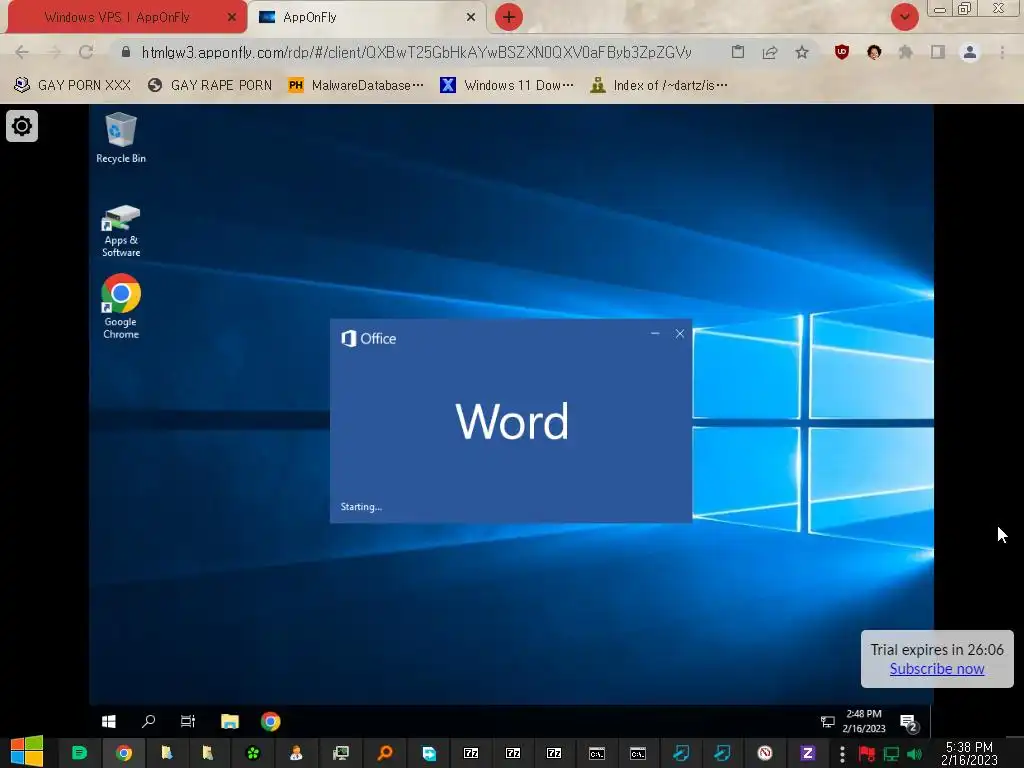Show hidden tray icons via three dots
1024x768 pixels.
click(x=842, y=754)
